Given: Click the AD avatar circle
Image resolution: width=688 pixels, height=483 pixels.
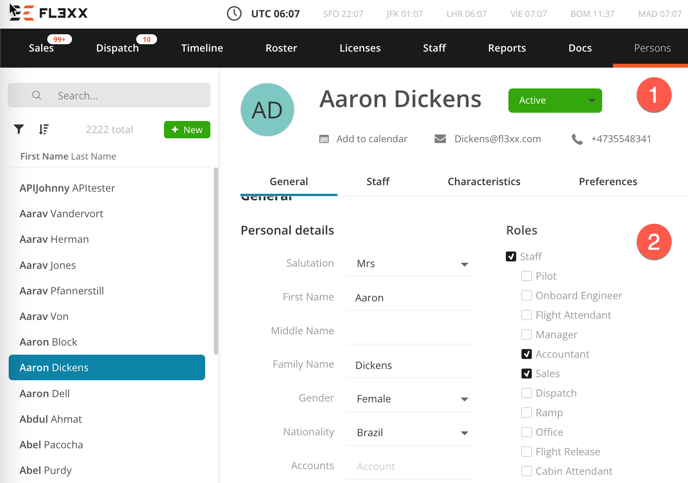Looking at the screenshot, I should 267,110.
